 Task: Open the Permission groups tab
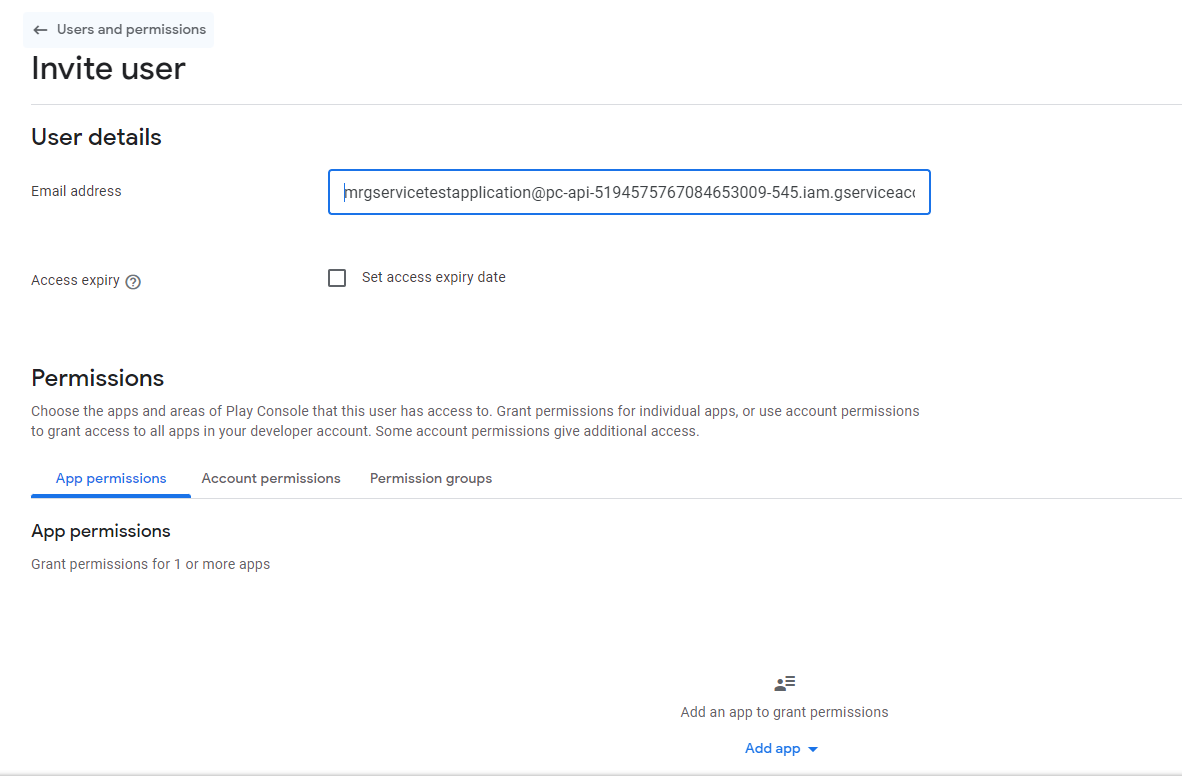click(431, 478)
